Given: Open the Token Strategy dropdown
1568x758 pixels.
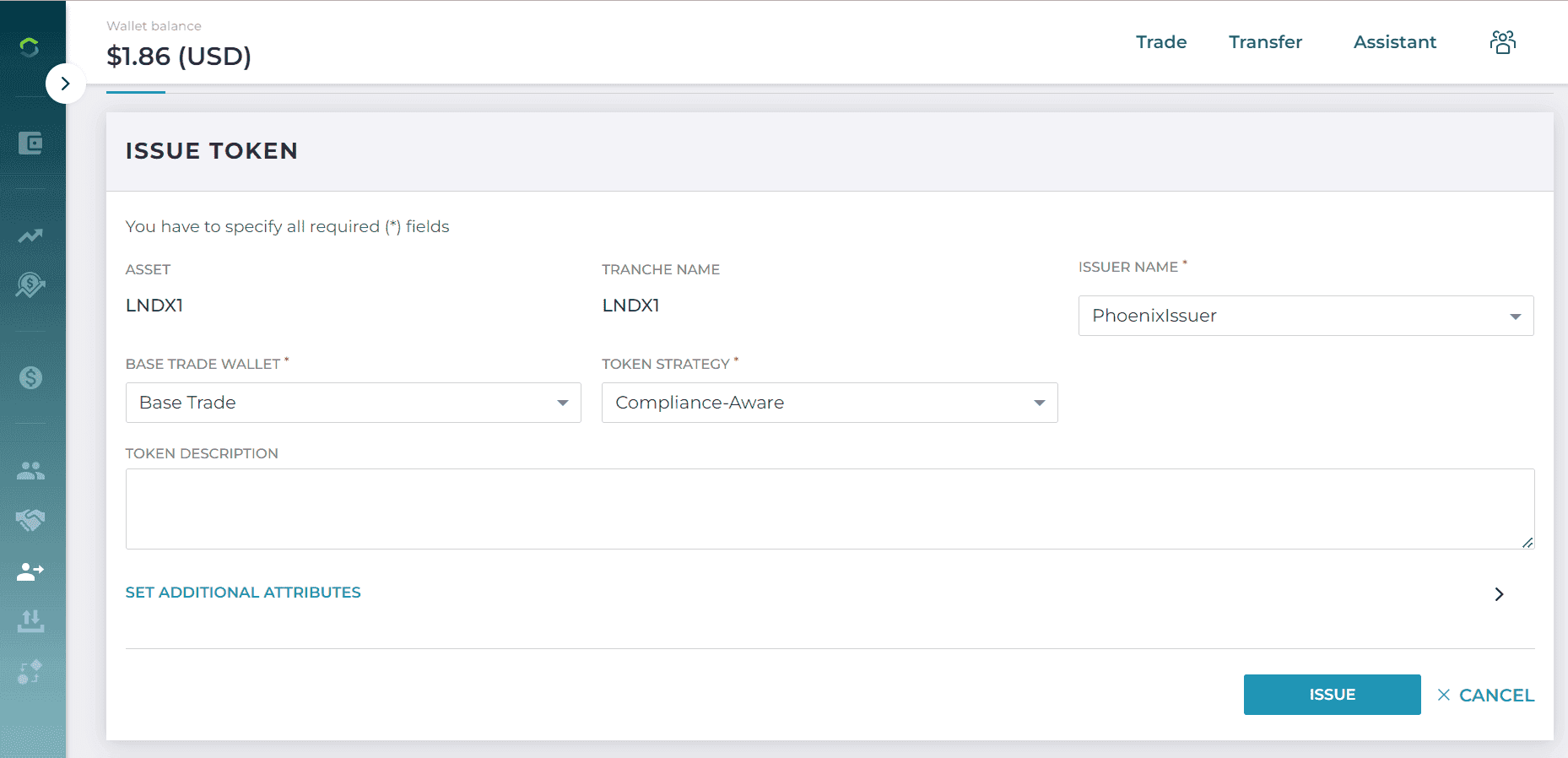Looking at the screenshot, I should tap(830, 403).
